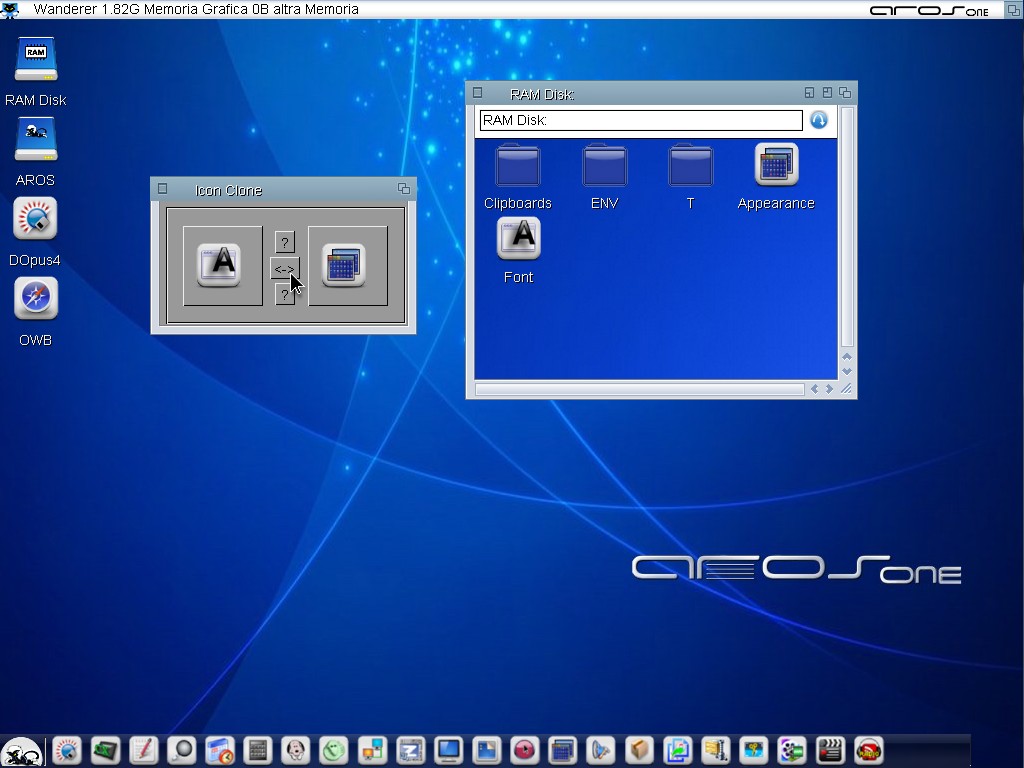
Task: Click the swap arrows button in Icon Clone
Action: (284, 268)
